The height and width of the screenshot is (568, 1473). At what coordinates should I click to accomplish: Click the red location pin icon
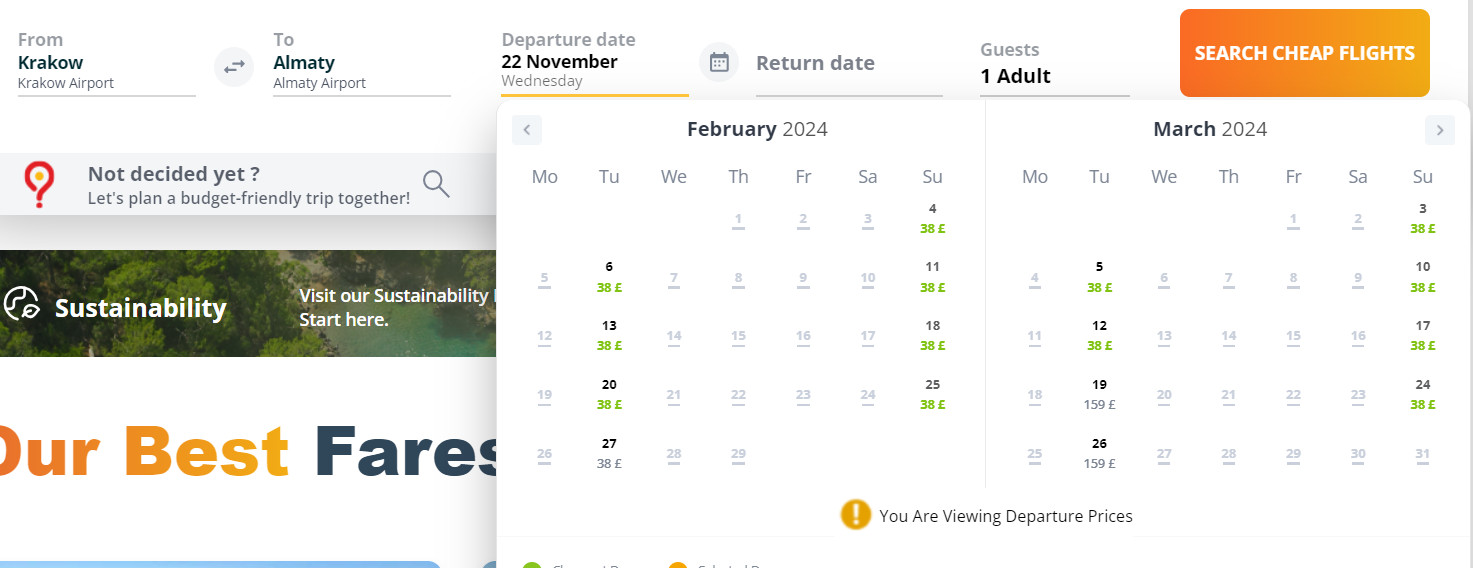(39, 185)
